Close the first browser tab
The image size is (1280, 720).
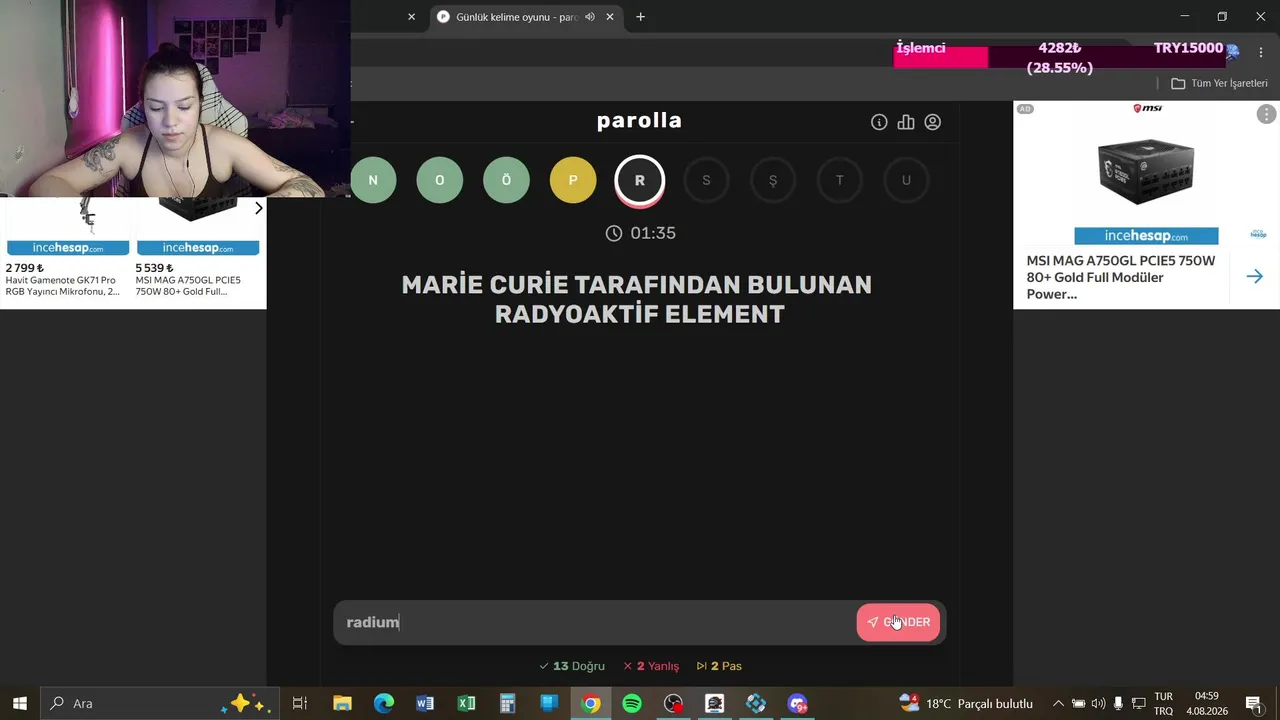[x=411, y=17]
